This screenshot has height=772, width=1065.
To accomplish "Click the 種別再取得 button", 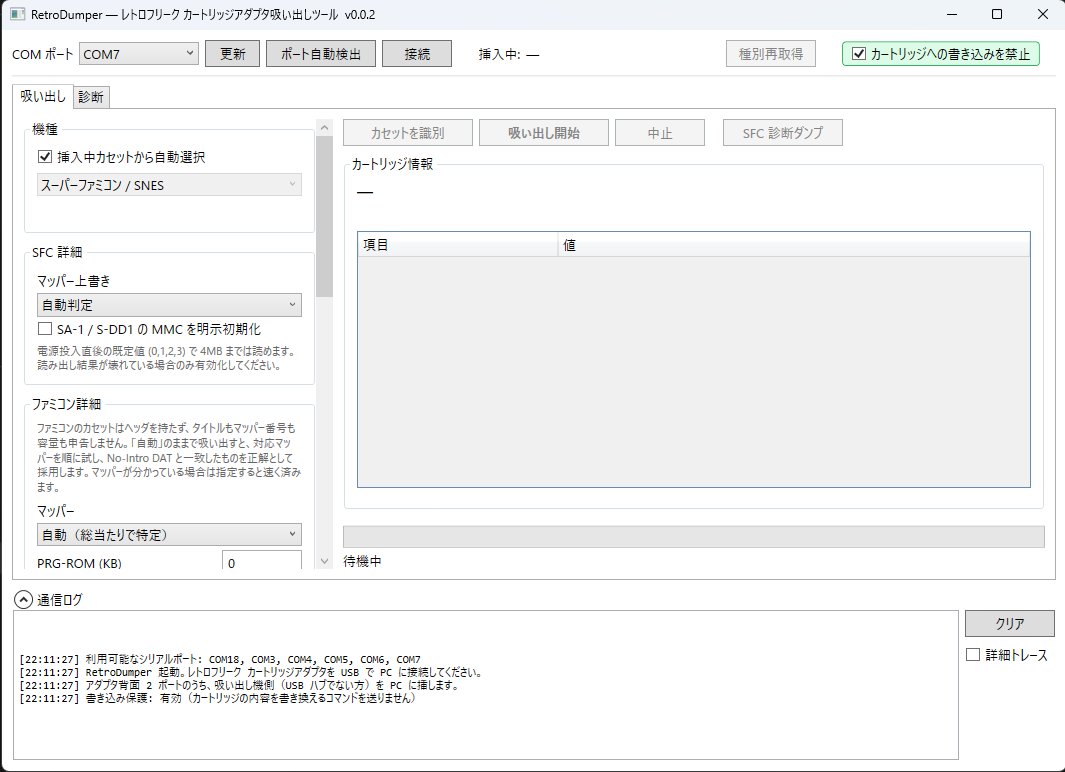I will click(x=771, y=54).
